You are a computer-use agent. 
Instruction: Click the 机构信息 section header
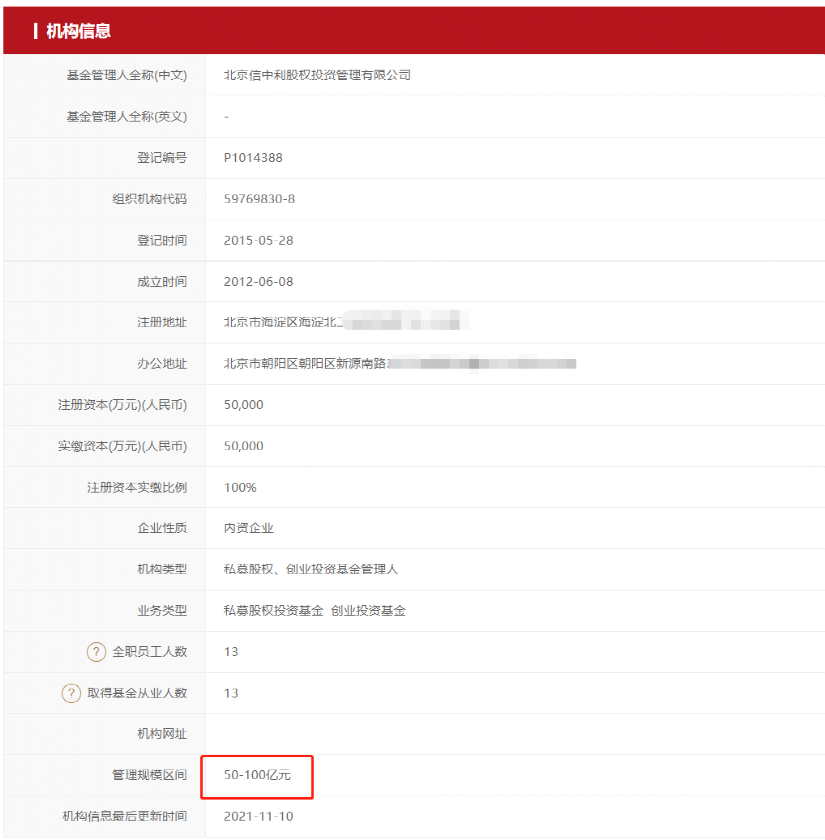point(78,32)
